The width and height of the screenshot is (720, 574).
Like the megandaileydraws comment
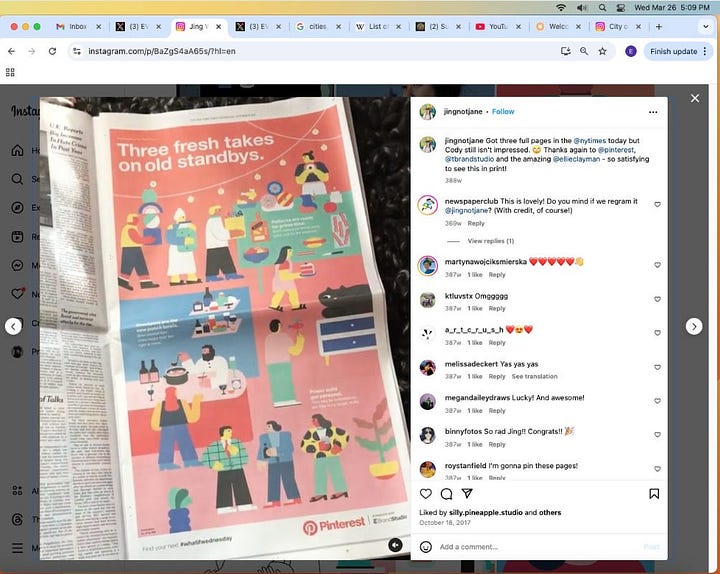click(x=658, y=401)
